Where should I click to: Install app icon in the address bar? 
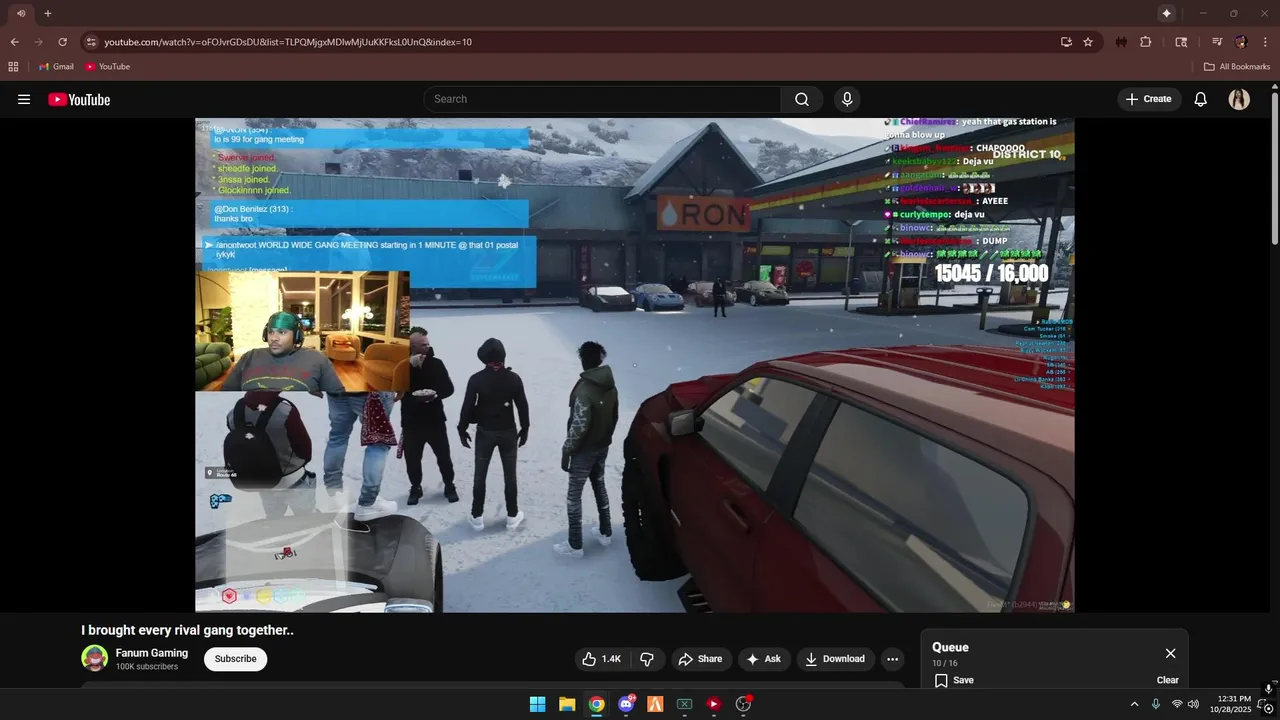(x=1066, y=42)
